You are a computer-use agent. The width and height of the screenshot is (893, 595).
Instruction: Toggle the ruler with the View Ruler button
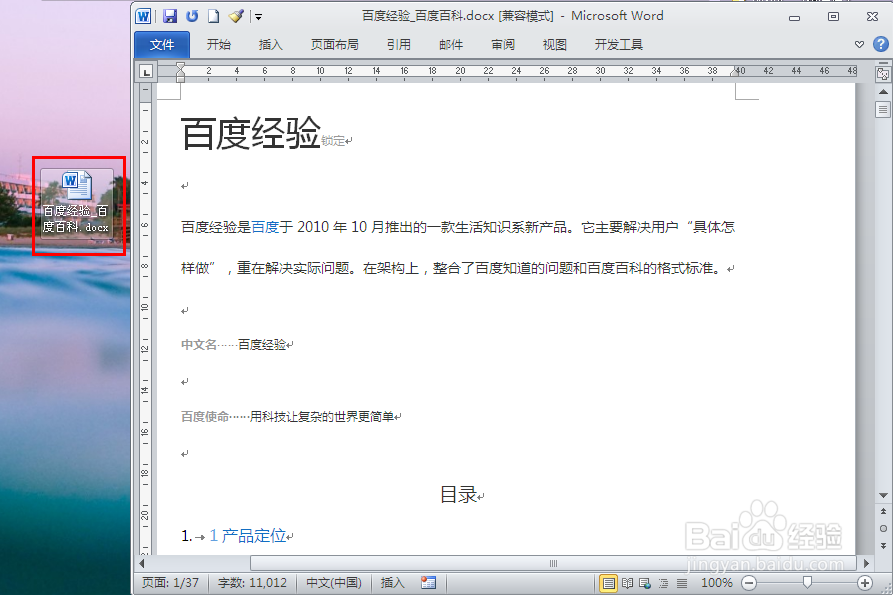click(883, 74)
